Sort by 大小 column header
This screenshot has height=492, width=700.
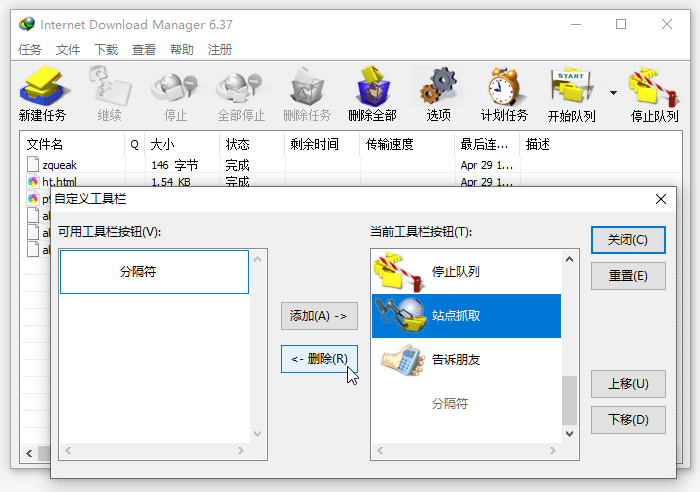[x=182, y=144]
